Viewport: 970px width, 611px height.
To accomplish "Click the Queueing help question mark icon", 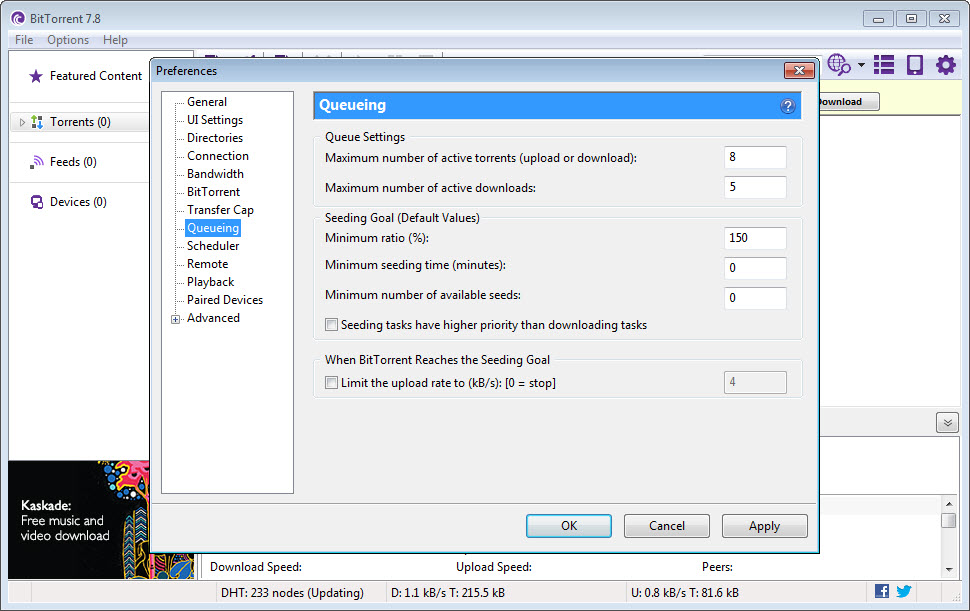I will 787,106.
